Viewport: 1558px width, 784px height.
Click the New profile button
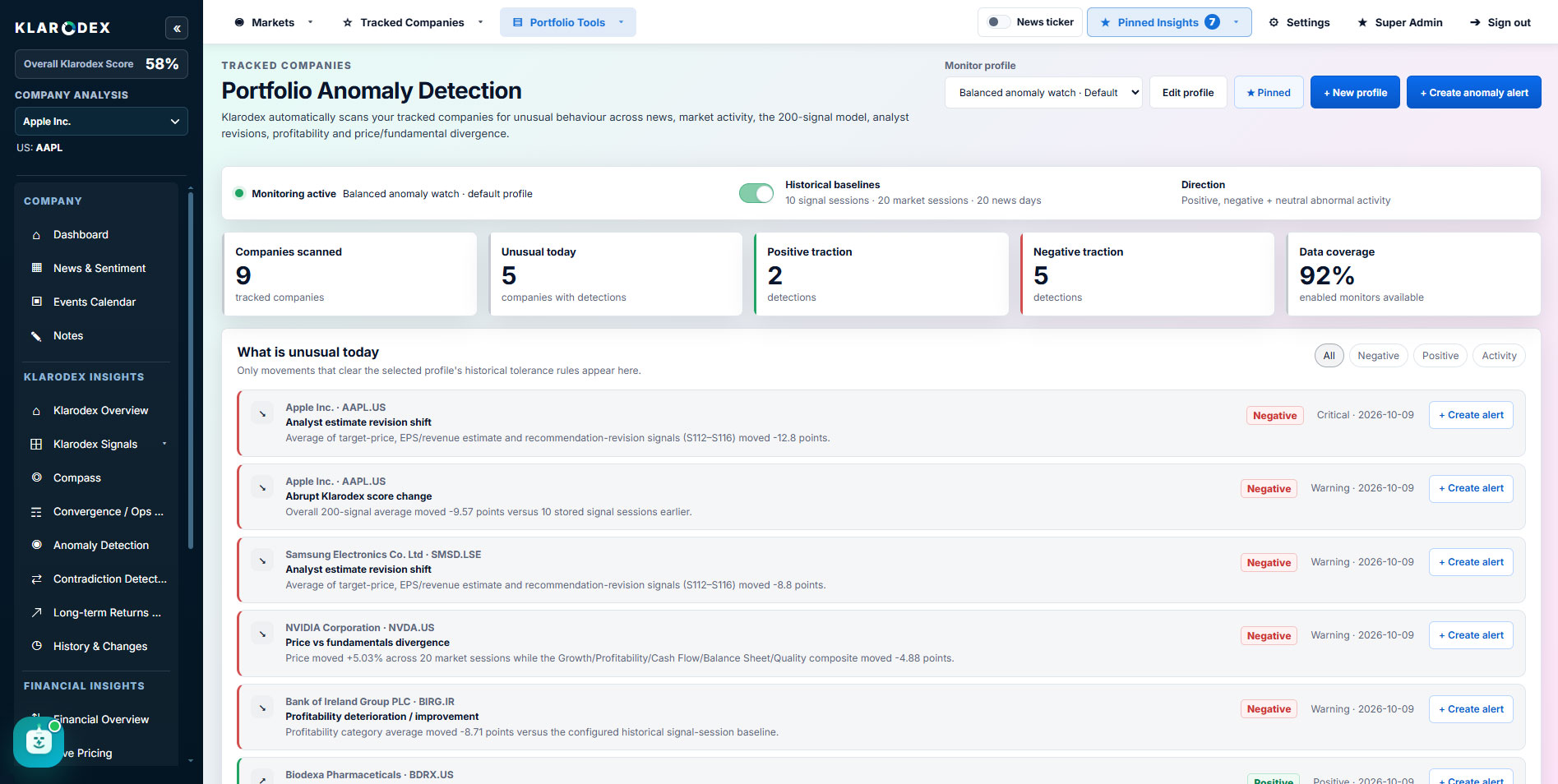(x=1355, y=93)
